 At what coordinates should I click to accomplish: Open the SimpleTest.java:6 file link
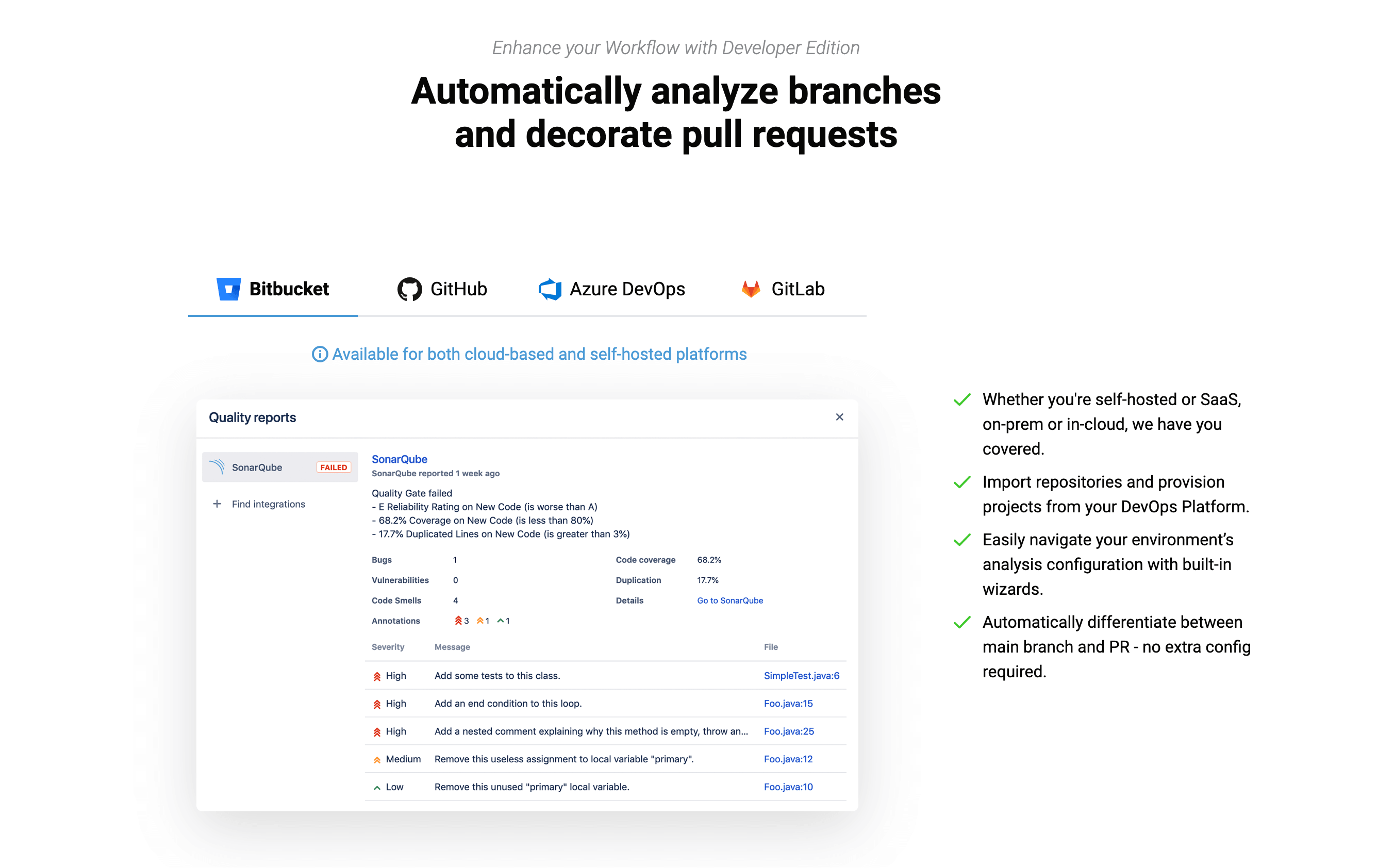(802, 676)
